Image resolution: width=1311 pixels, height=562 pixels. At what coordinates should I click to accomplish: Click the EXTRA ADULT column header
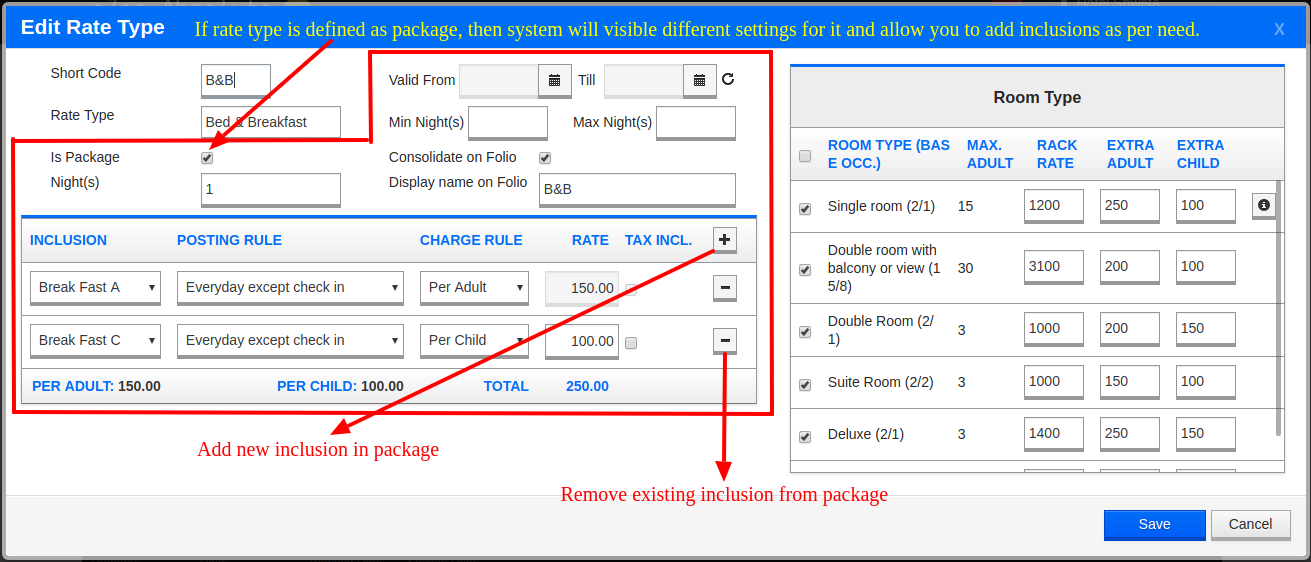point(1130,154)
